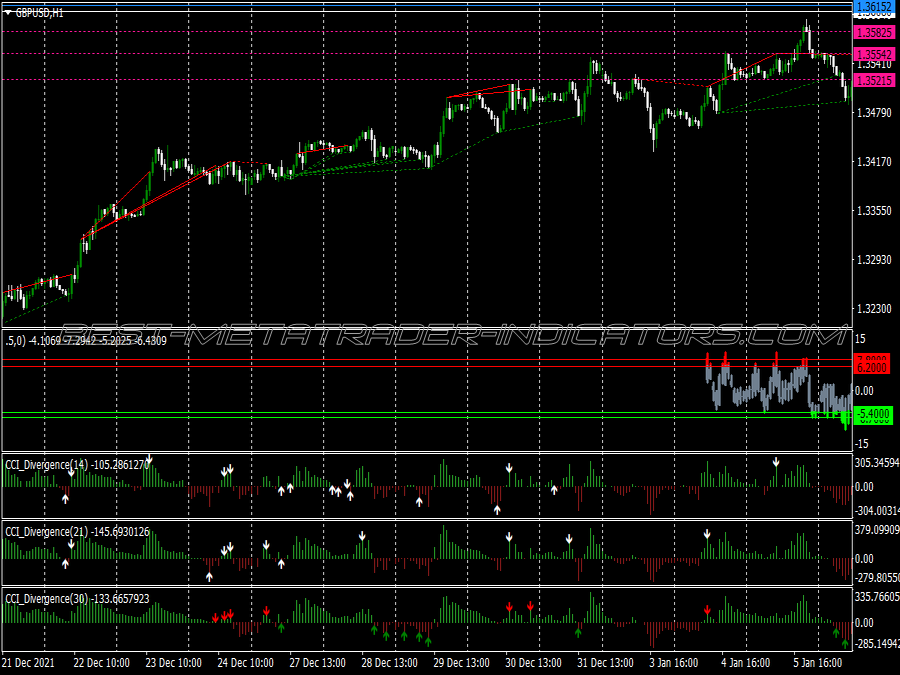Select the pink 1.35542 price level label
The height and width of the screenshot is (675, 900).
pyautogui.click(x=874, y=55)
